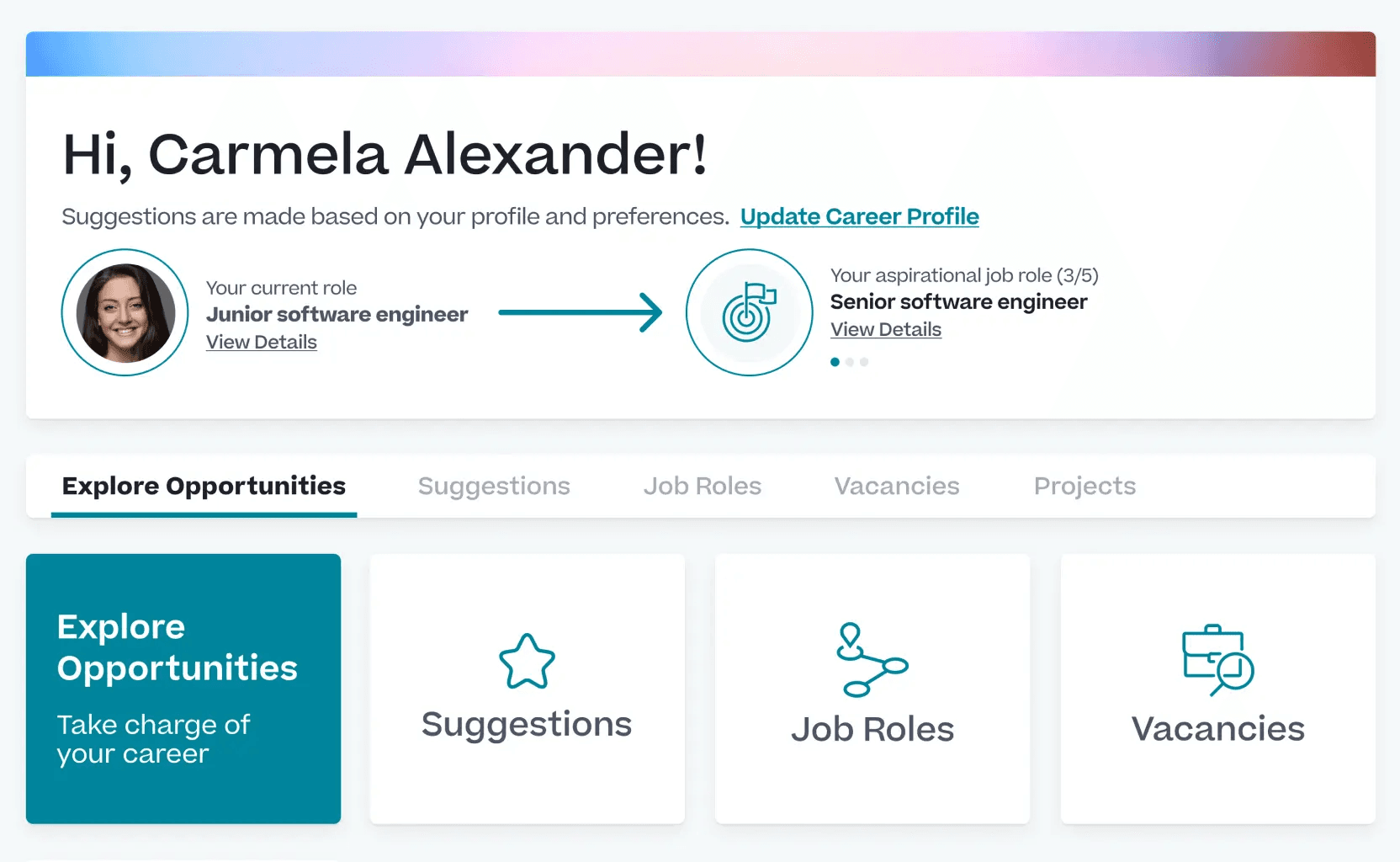Select the third carousel pagination dot
1400x862 pixels.
pos(864,362)
